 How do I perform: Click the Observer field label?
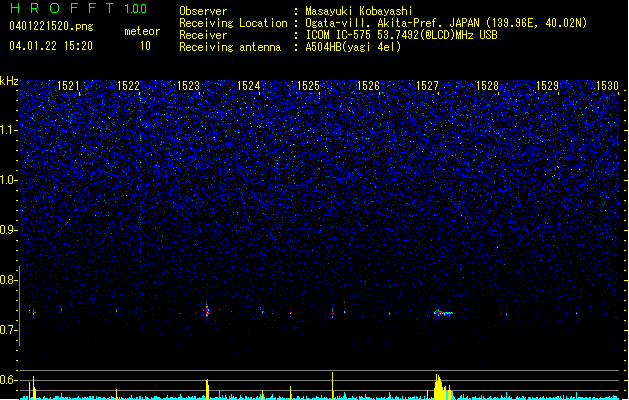click(x=203, y=11)
